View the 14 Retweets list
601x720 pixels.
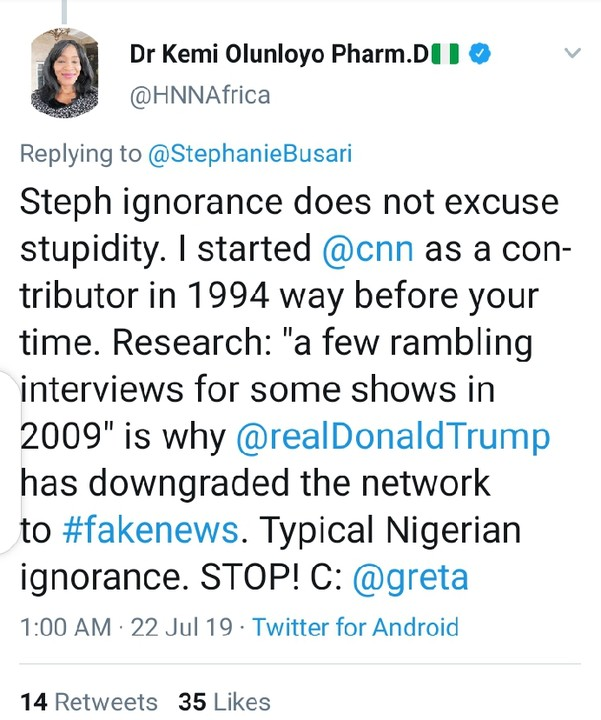(x=89, y=701)
